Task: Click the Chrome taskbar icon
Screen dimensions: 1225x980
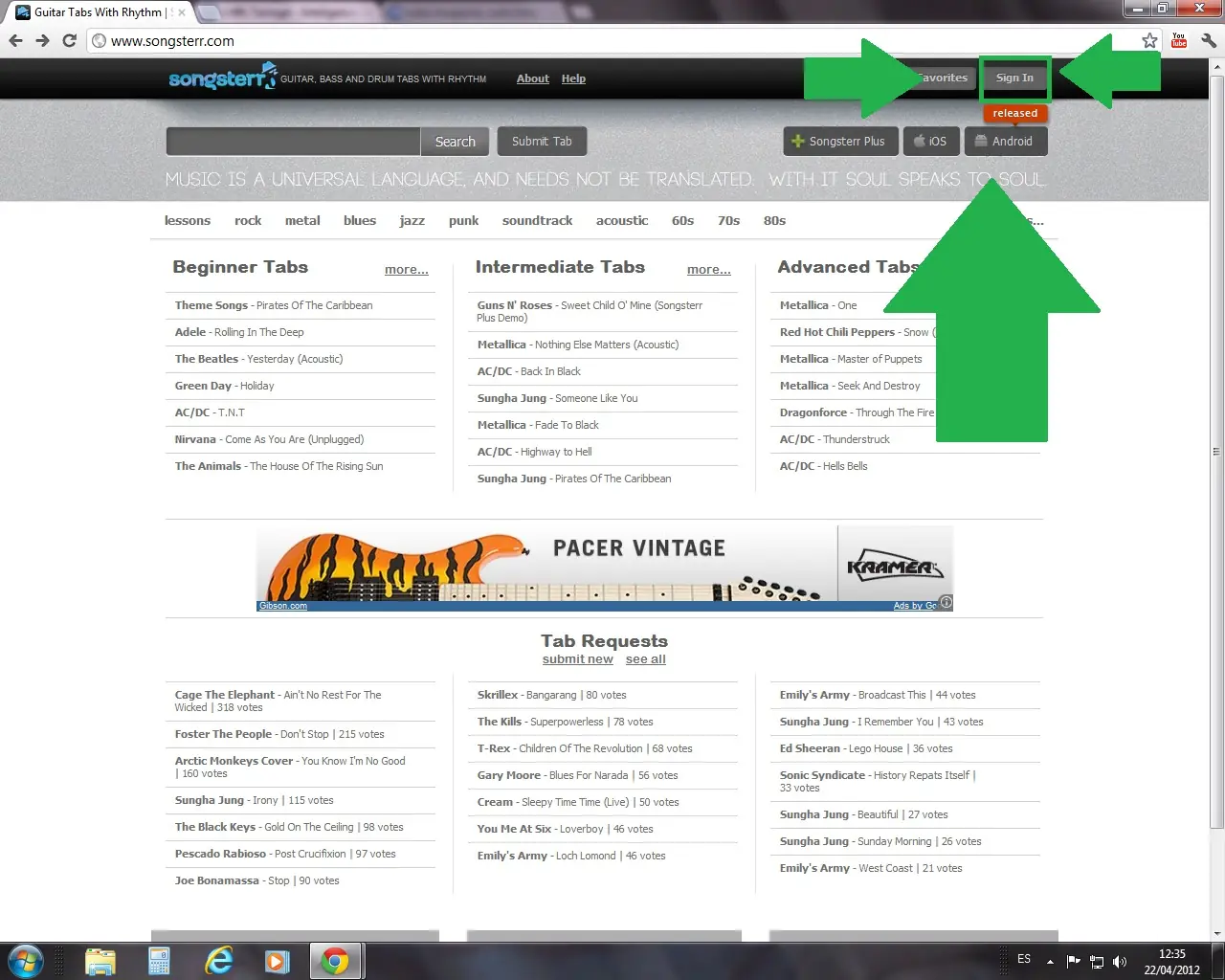Action: 335,961
